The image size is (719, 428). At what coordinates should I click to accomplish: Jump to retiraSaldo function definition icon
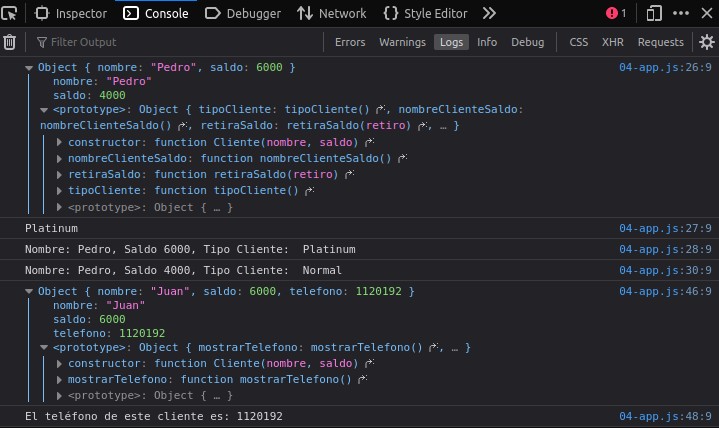pos(349,174)
